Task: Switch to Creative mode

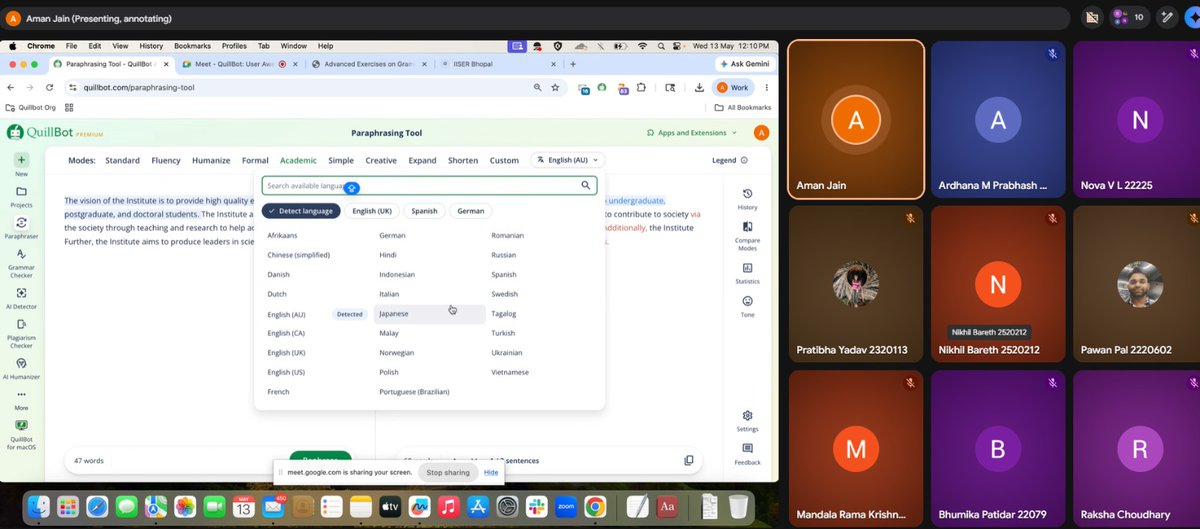Action: 381,160
